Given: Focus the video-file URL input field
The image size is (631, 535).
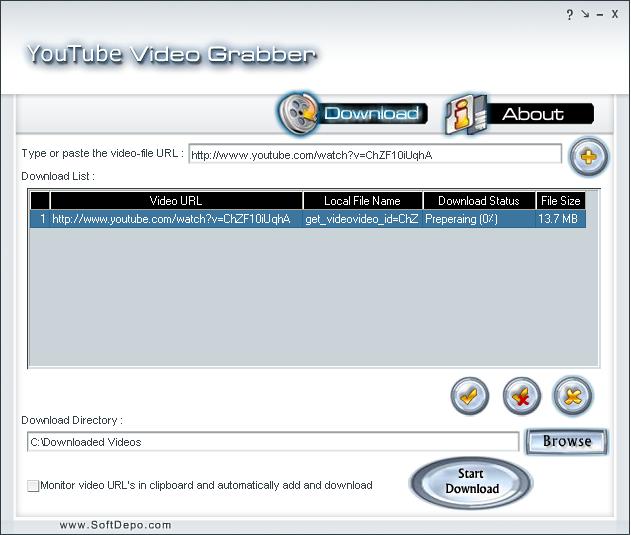Looking at the screenshot, I should (375, 154).
